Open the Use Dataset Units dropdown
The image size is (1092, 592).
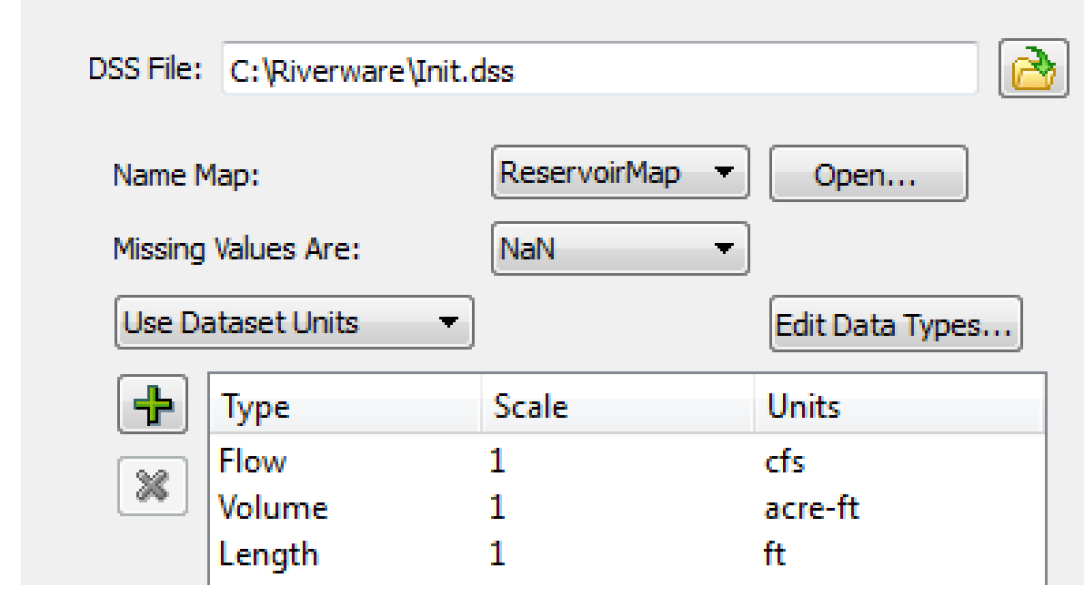click(294, 322)
